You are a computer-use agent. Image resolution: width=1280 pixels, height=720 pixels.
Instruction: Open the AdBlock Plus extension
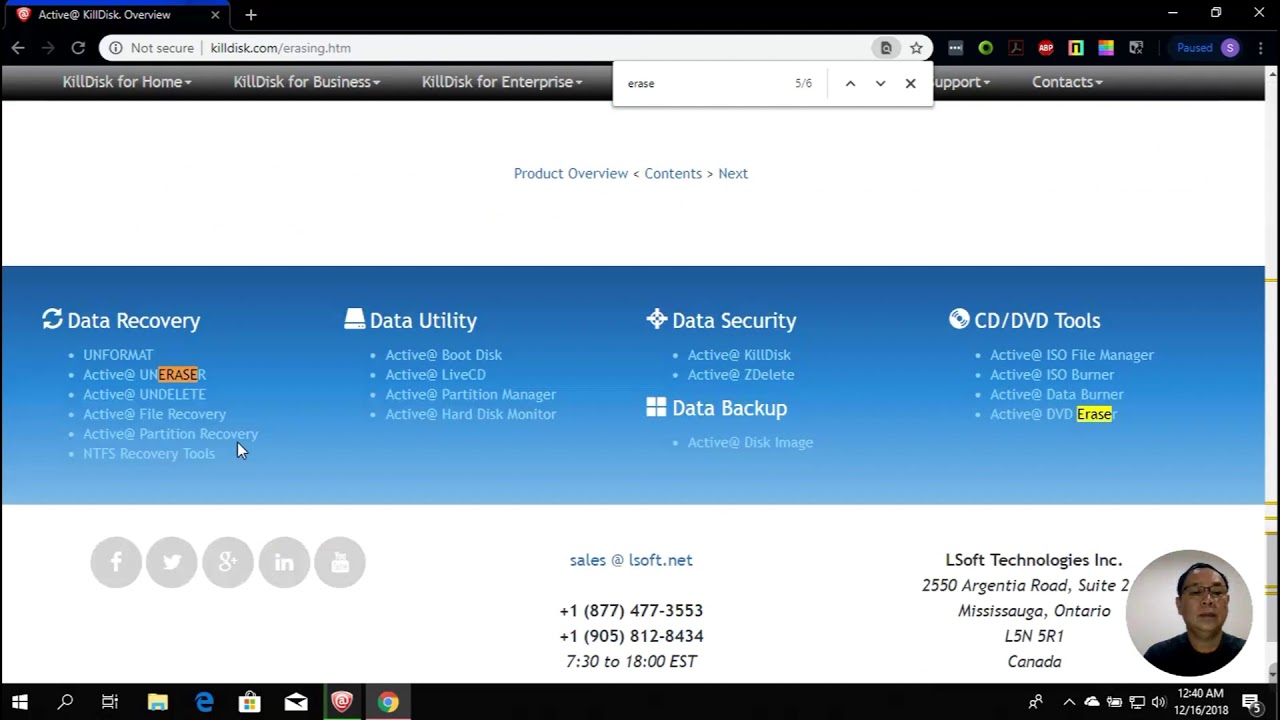click(x=1046, y=48)
